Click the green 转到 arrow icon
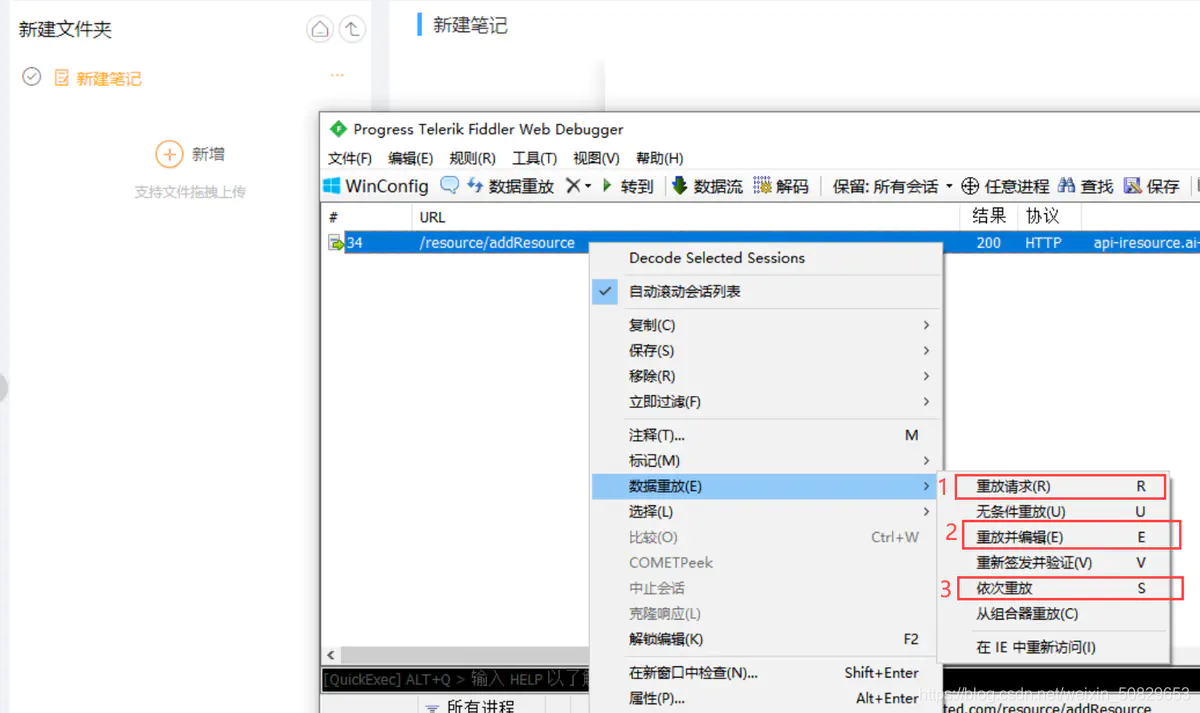This screenshot has width=1200, height=713. pos(607,186)
